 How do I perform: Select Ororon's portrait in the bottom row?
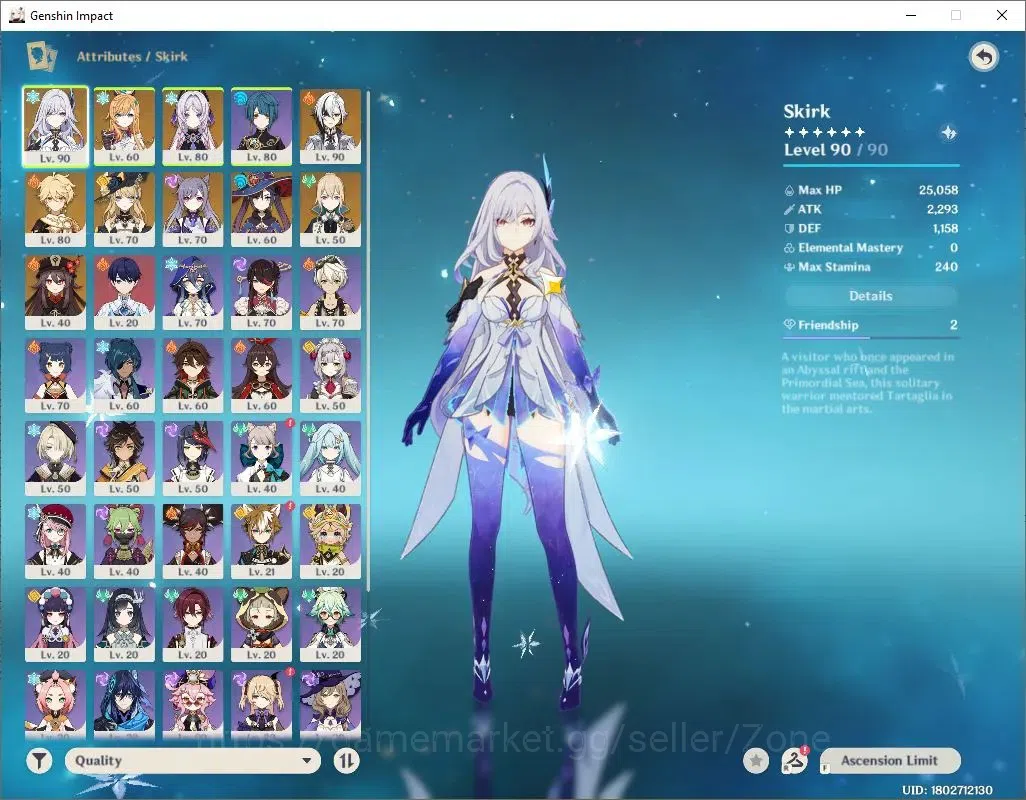(124, 704)
